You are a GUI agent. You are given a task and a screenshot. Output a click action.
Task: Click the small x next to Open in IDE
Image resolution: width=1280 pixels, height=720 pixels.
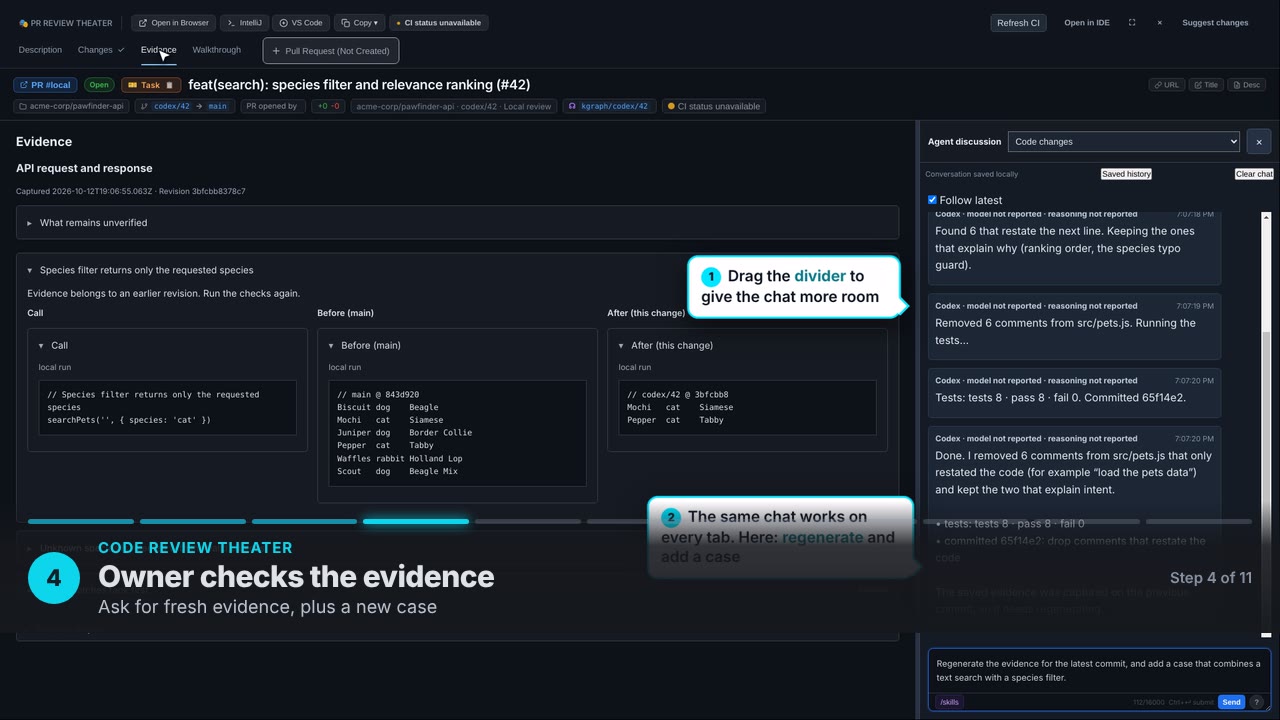click(1160, 22)
